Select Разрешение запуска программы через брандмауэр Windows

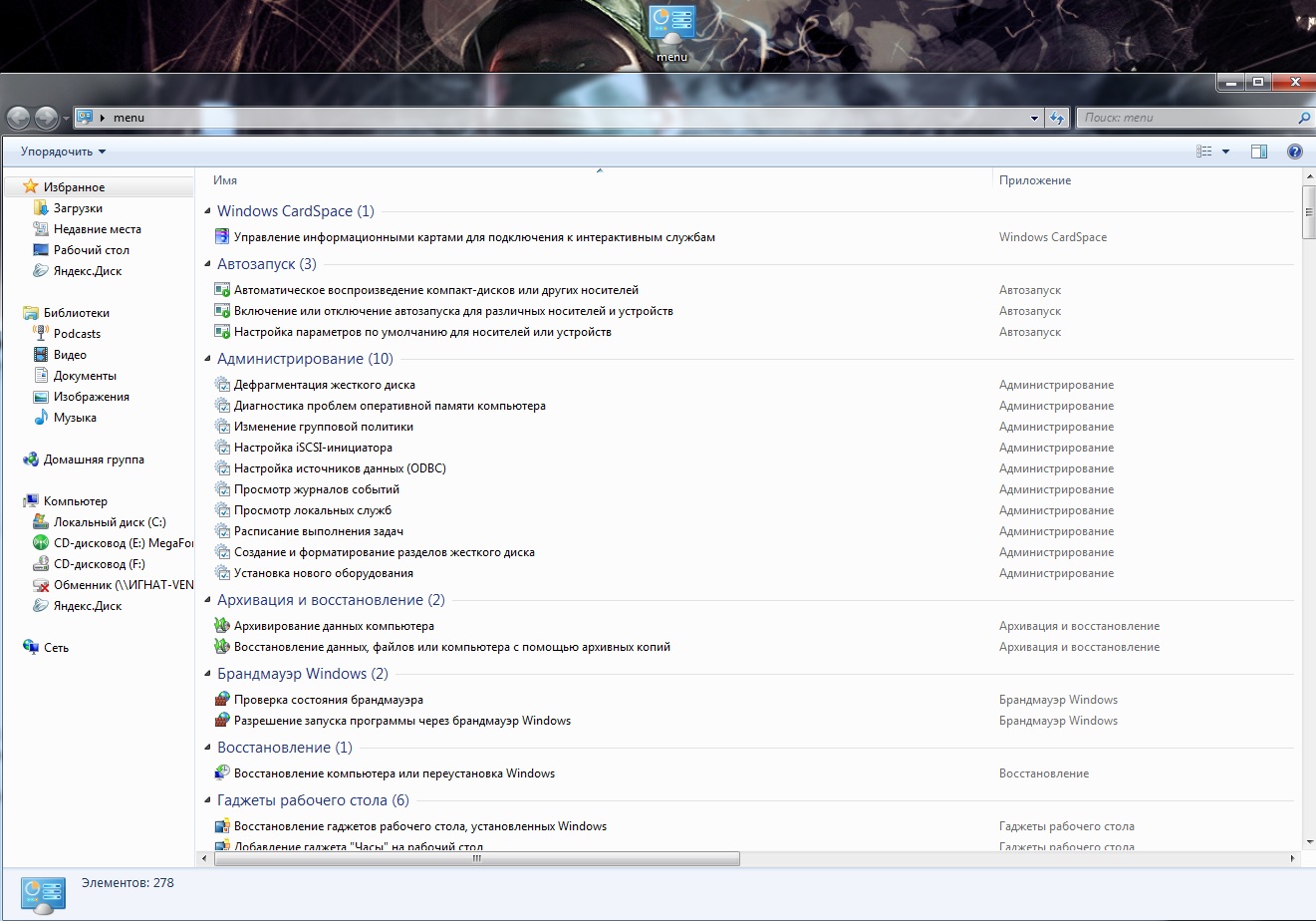(x=402, y=721)
